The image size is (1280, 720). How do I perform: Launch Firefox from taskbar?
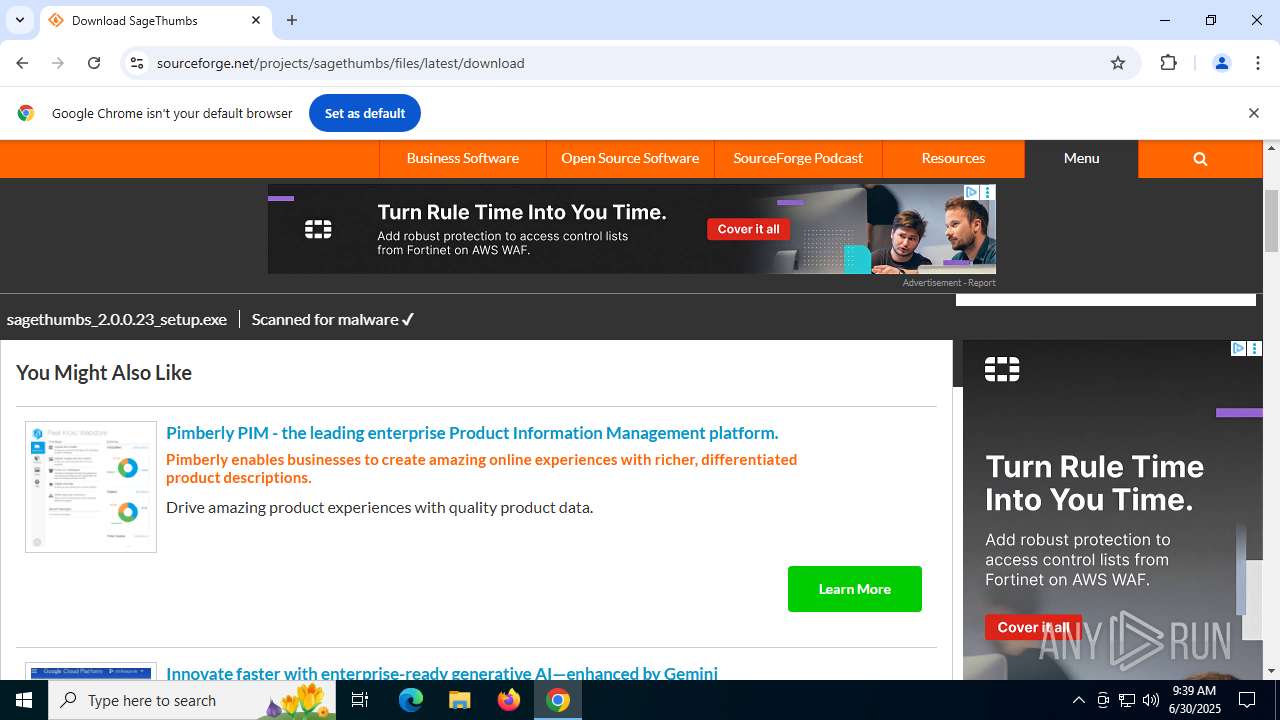(509, 700)
